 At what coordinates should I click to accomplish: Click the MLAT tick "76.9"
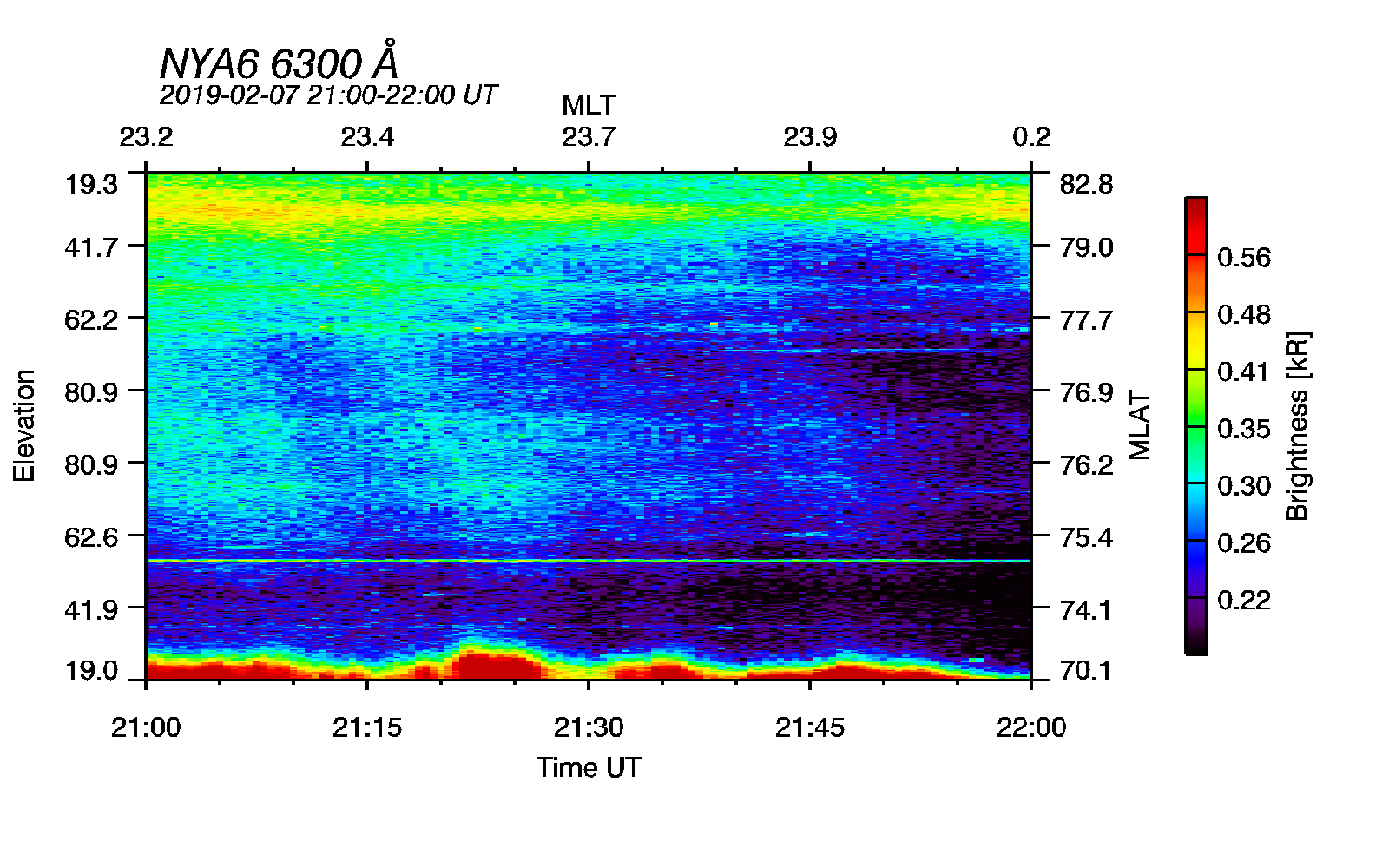tap(1086, 392)
